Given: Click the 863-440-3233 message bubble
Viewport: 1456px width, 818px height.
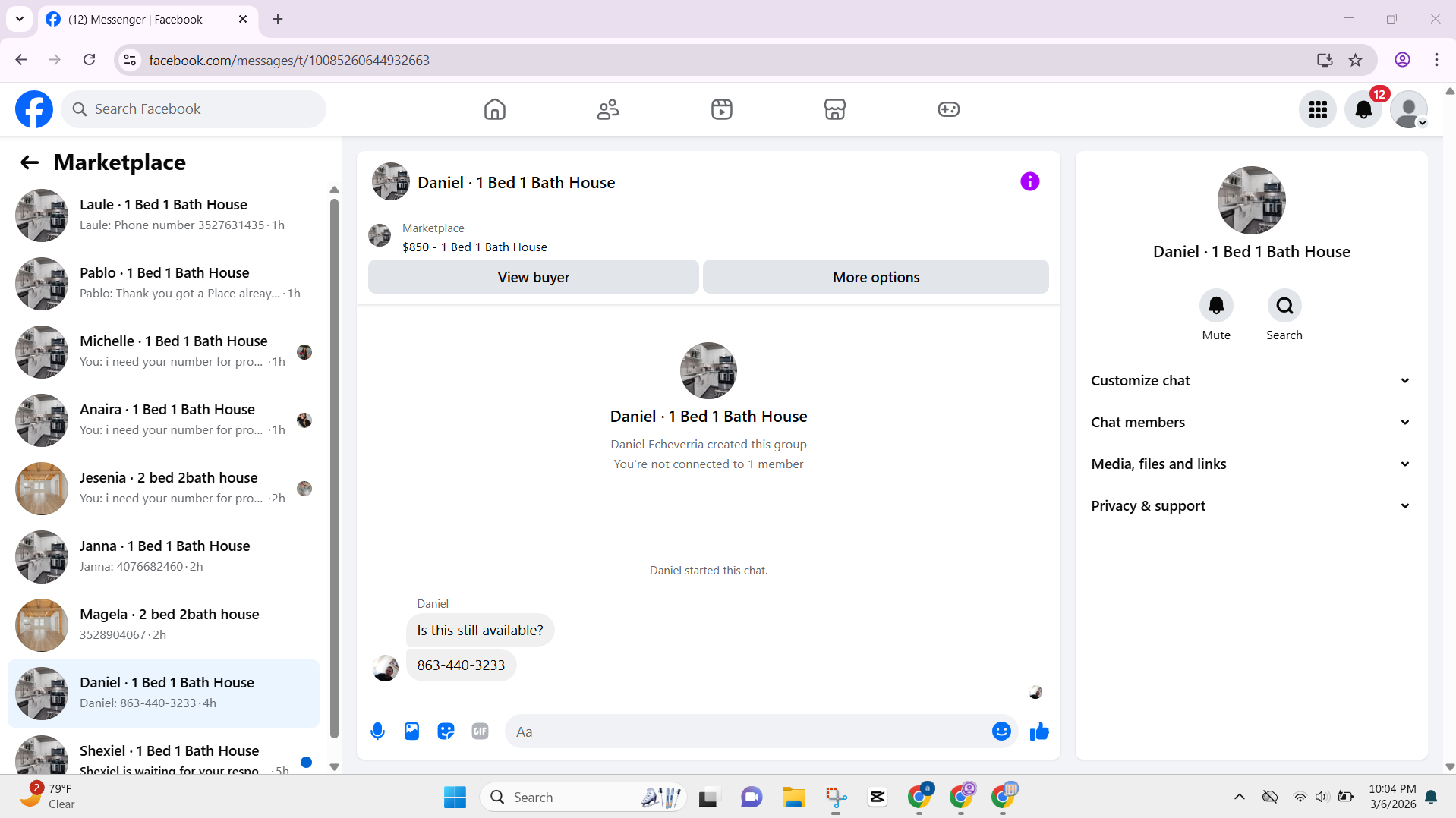Looking at the screenshot, I should 461,665.
